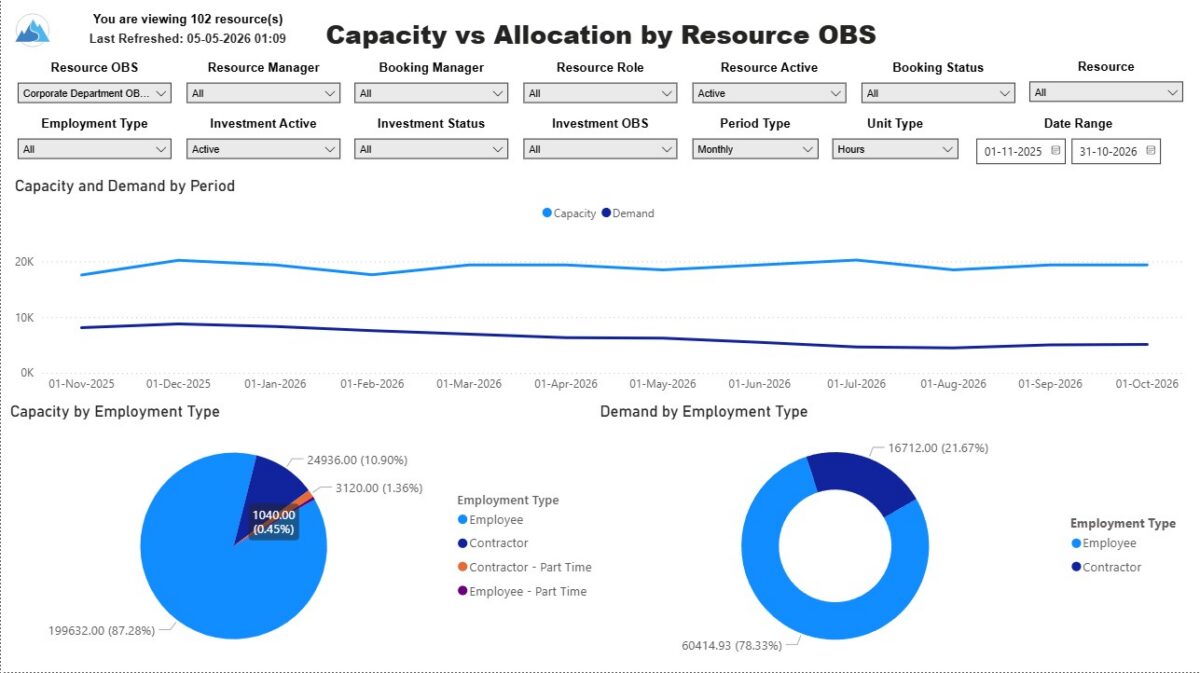The image size is (1200, 673).
Task: Click the 01-Jan-2026 axis label
Action: pos(275,384)
